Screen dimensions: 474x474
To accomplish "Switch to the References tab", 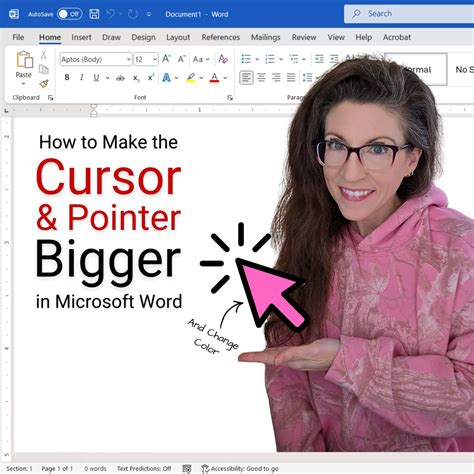I will click(221, 37).
